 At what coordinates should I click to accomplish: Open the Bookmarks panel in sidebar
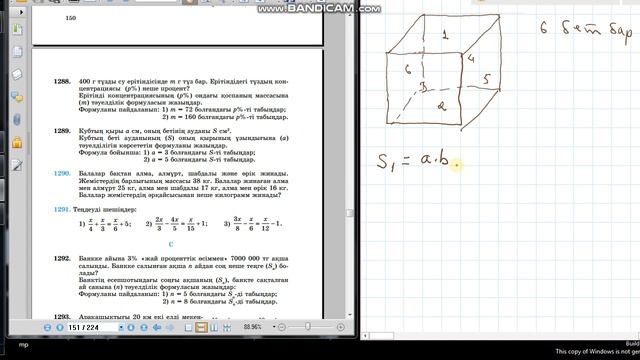click(17, 29)
